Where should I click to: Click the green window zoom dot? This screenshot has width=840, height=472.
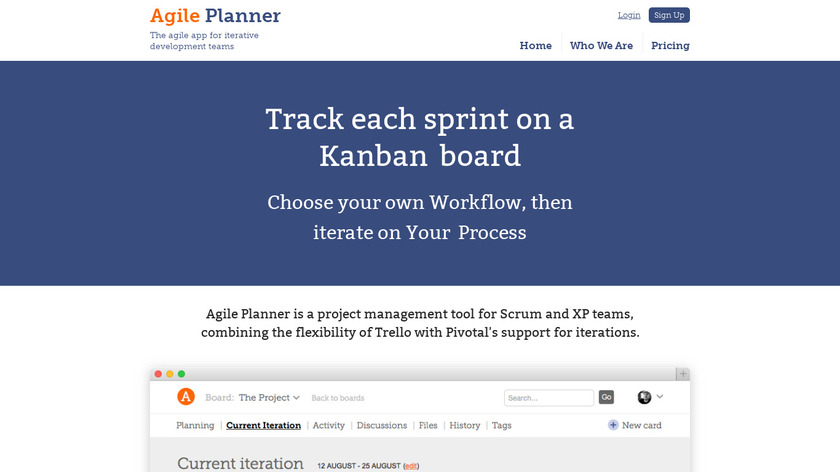[181, 374]
